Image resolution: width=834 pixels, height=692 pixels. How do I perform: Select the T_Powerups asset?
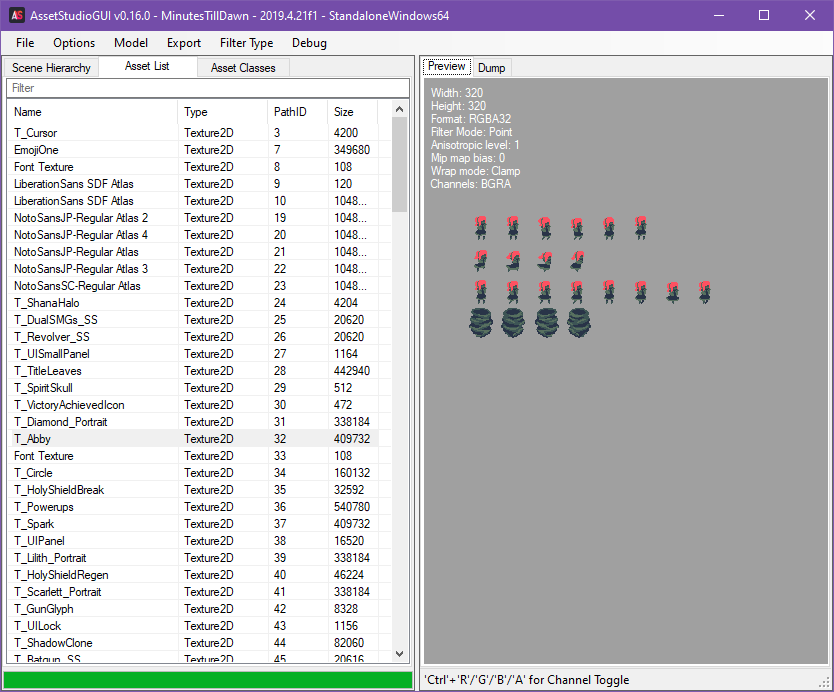pyautogui.click(x=193, y=507)
